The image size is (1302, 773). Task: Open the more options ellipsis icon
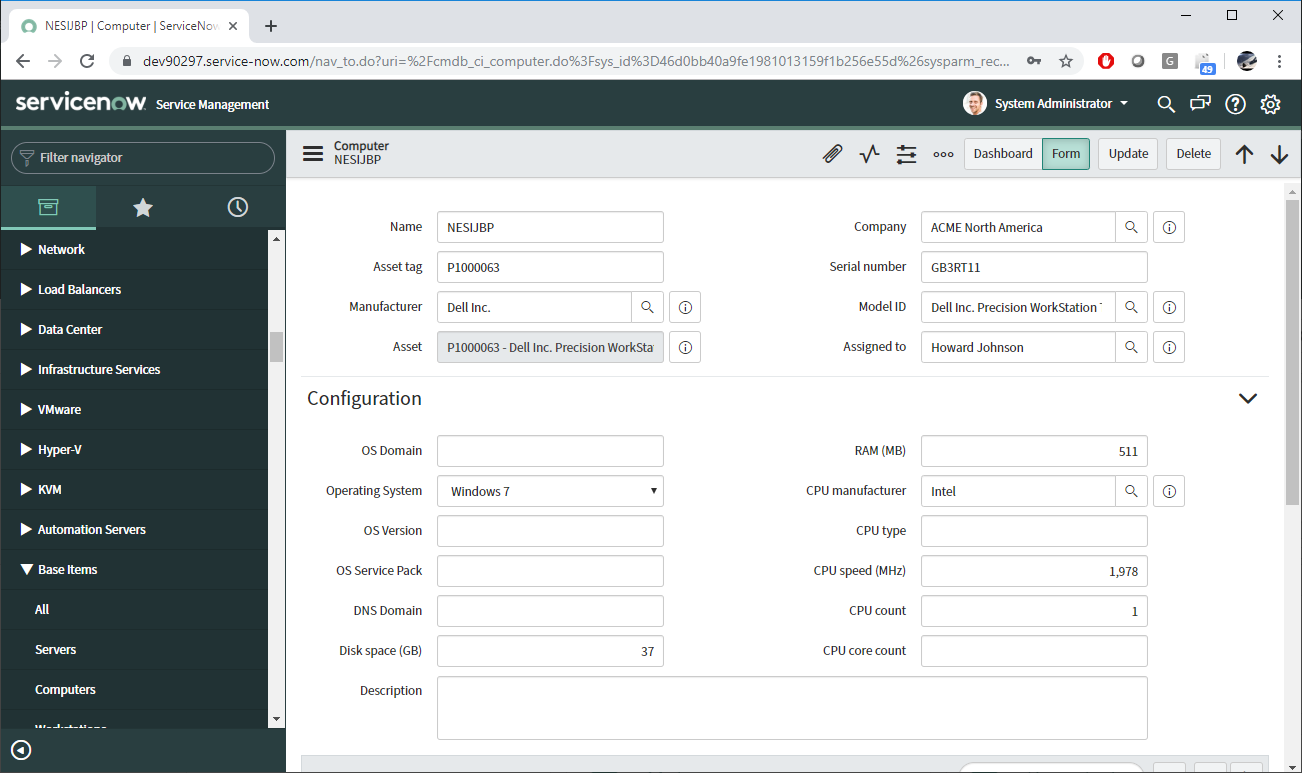click(x=943, y=153)
